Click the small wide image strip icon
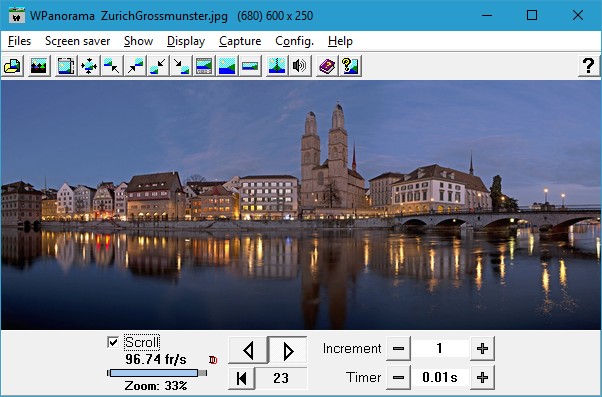Screen dimensions: 602x397 pos(250,66)
